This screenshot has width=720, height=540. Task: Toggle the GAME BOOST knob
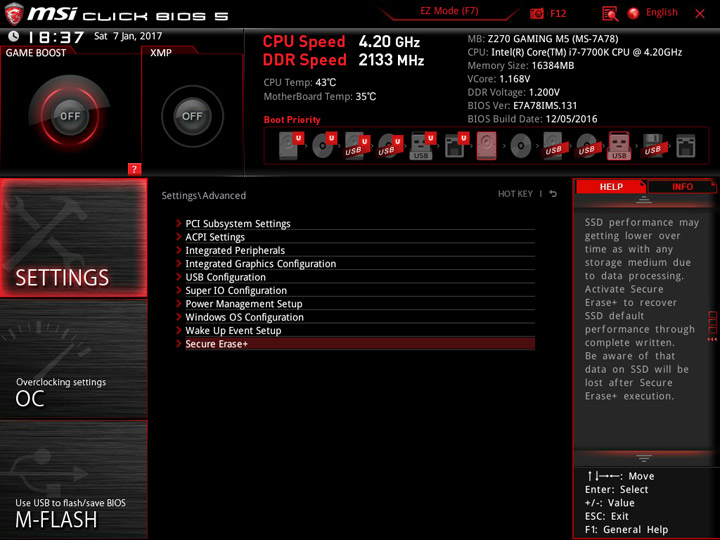[x=70, y=116]
